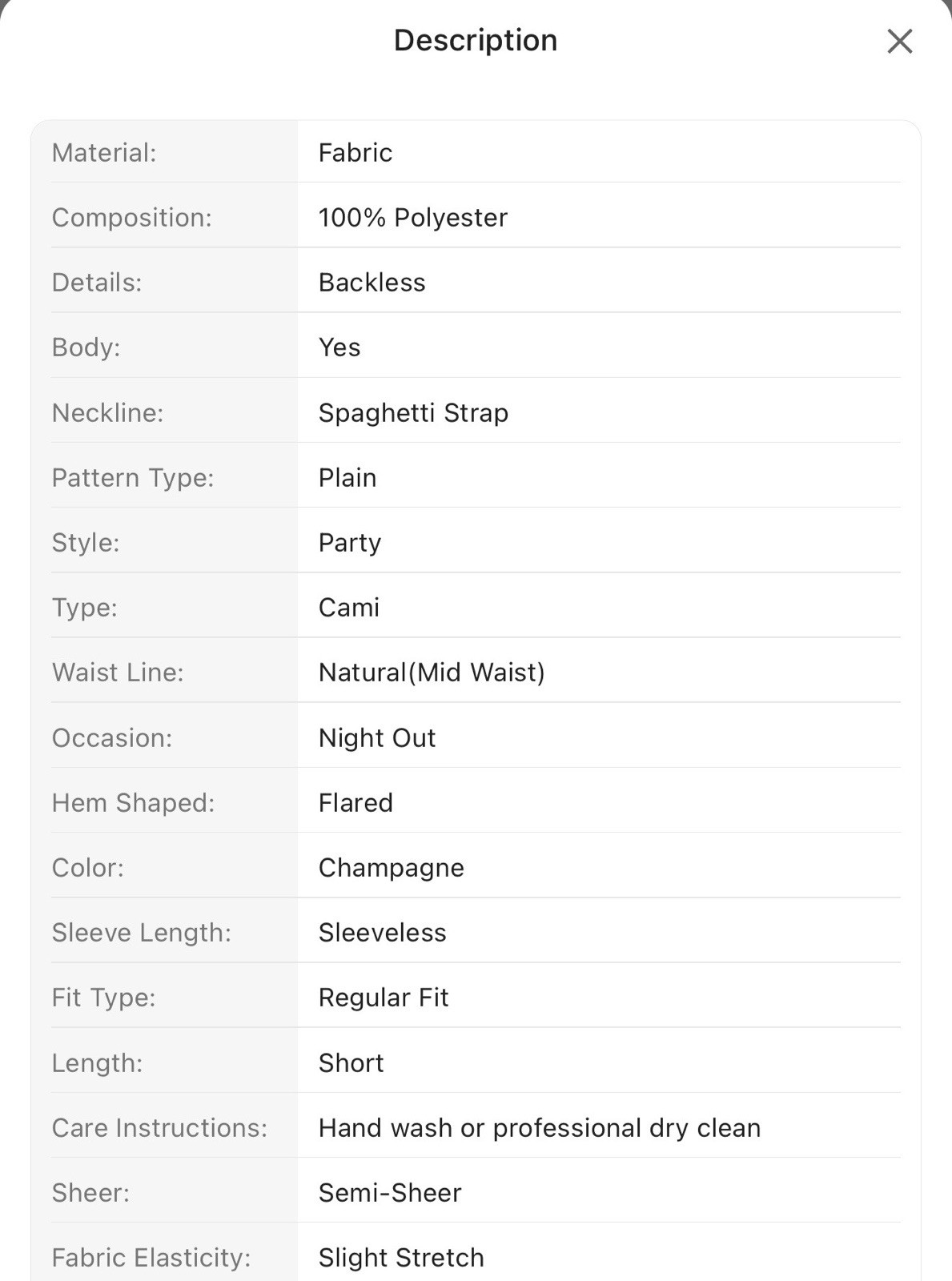Tap the Occasion value Night Out
The image size is (952, 1281).
pyautogui.click(x=377, y=737)
